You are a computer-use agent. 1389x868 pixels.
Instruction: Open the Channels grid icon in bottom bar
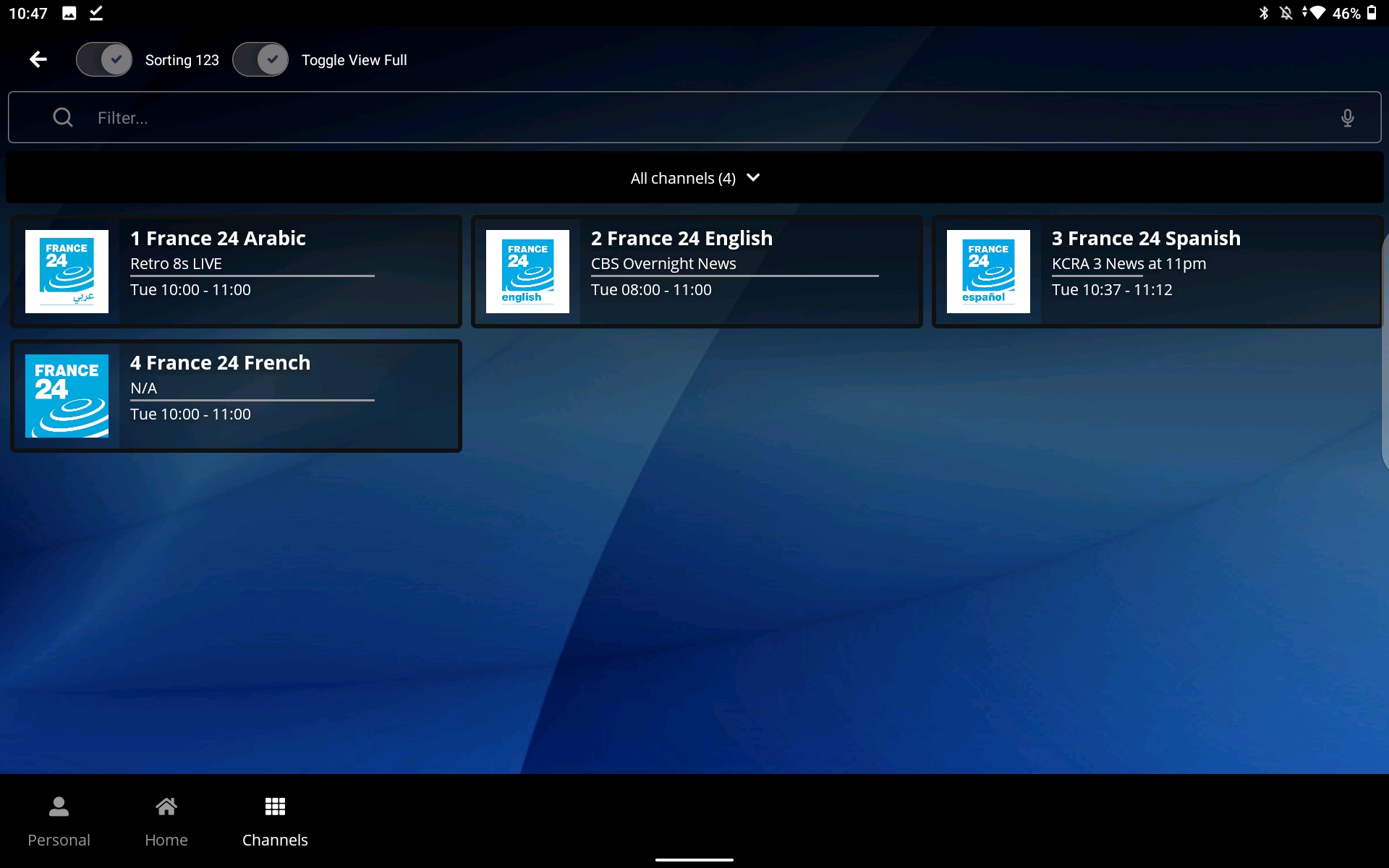(275, 807)
